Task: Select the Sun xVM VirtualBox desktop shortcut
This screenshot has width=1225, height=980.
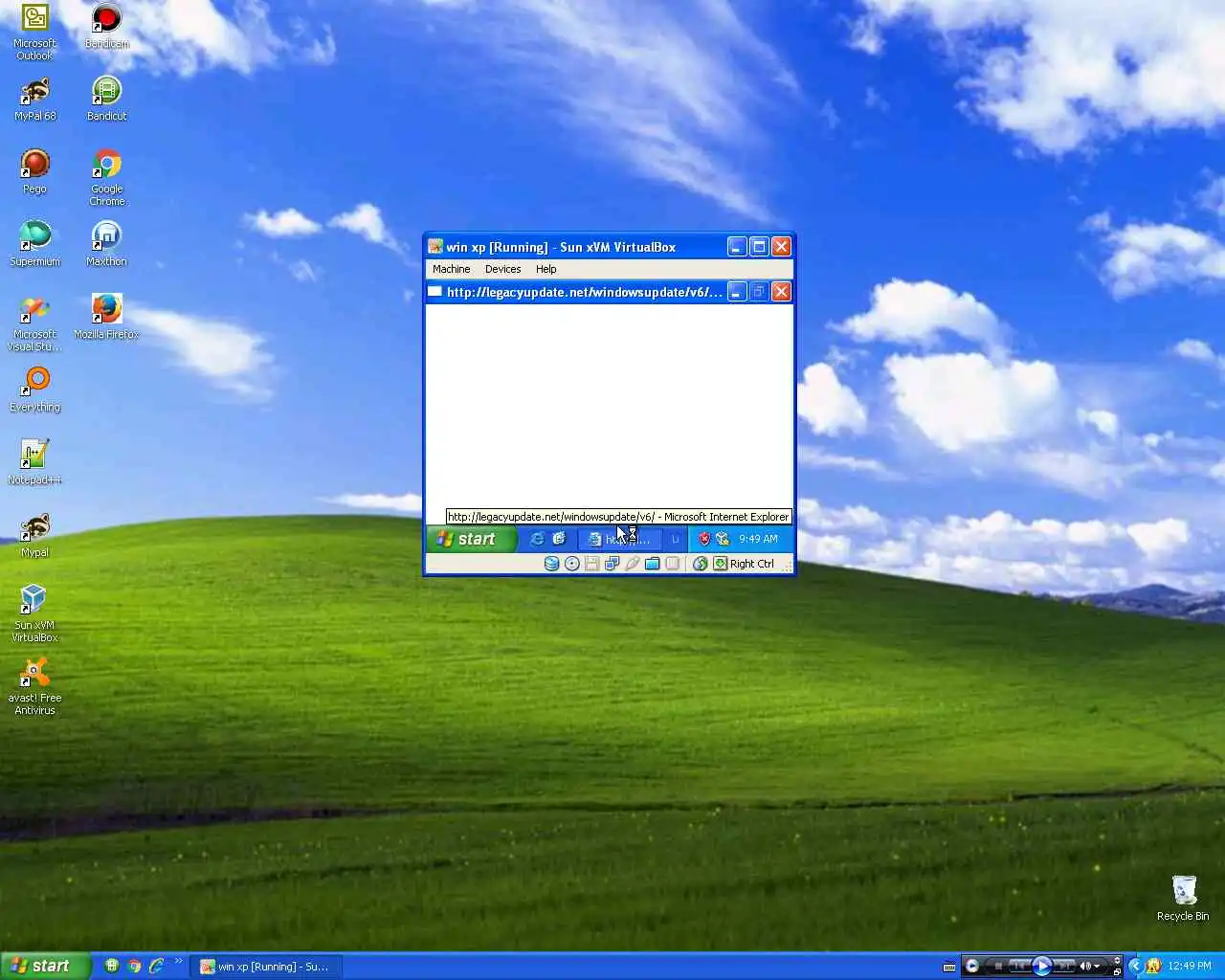Action: (34, 613)
